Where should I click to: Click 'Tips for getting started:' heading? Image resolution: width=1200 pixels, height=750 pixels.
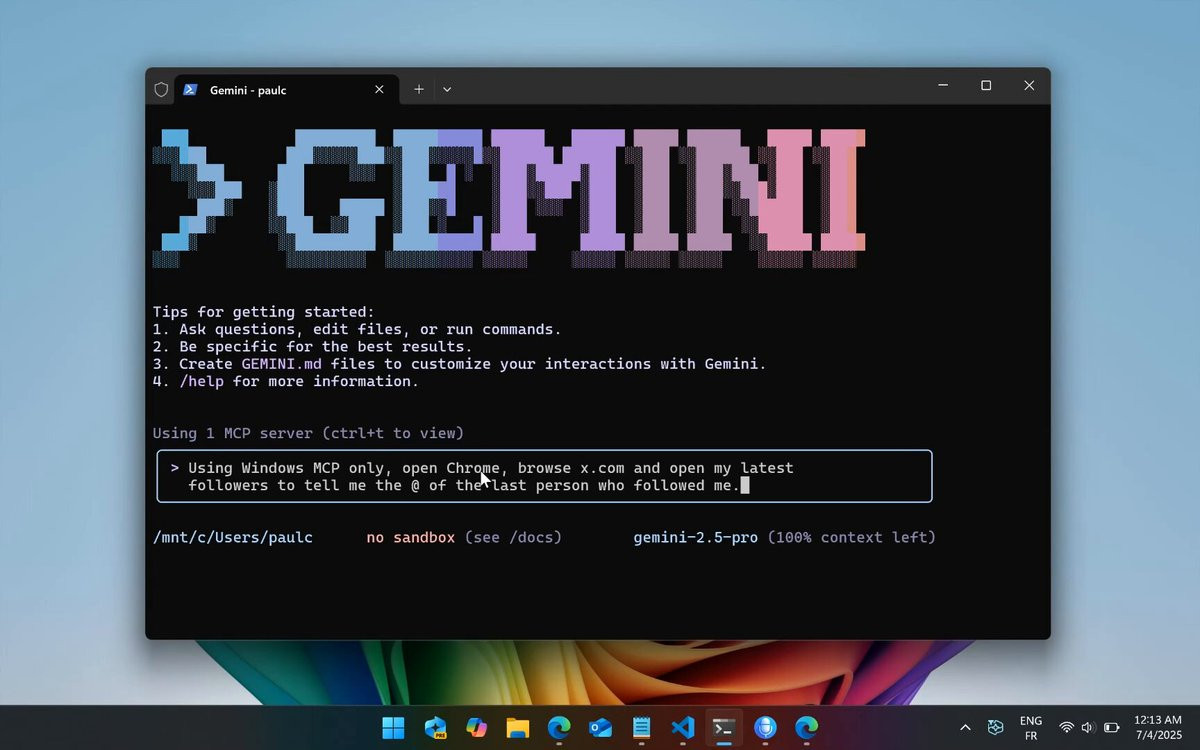pos(264,312)
